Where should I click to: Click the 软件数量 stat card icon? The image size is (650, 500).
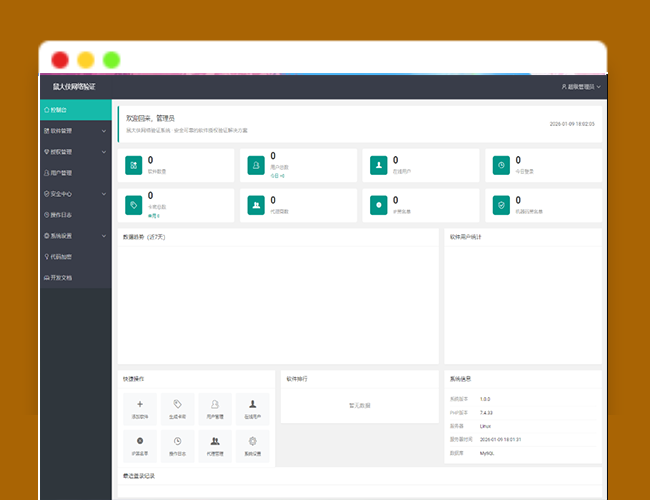pyautogui.click(x=133, y=165)
